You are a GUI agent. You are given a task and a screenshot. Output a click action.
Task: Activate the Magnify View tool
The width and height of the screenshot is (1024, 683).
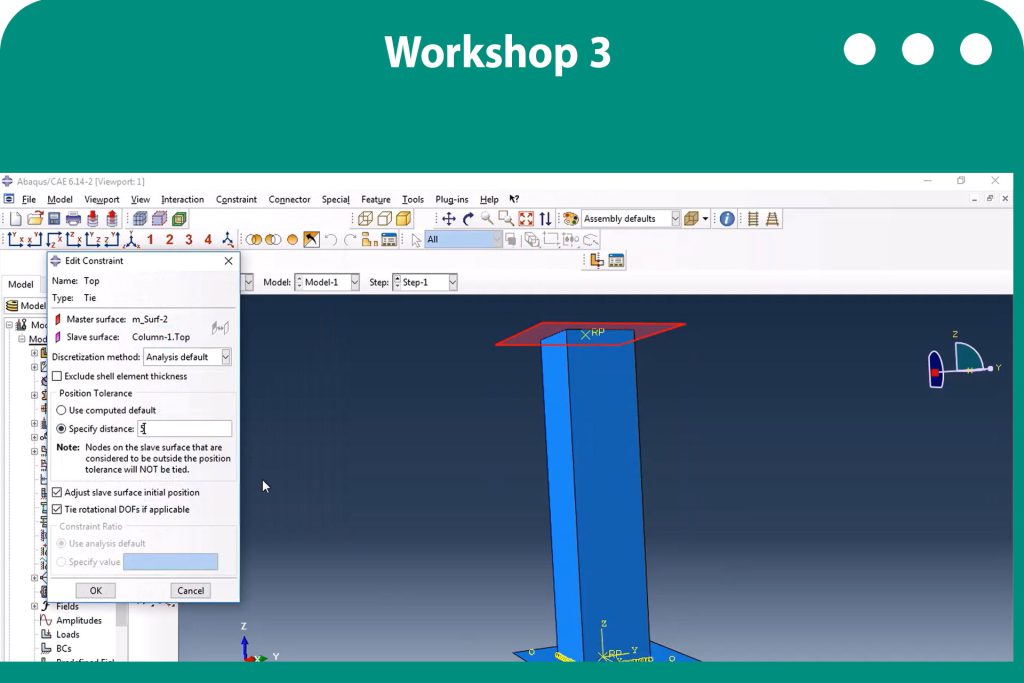487,219
